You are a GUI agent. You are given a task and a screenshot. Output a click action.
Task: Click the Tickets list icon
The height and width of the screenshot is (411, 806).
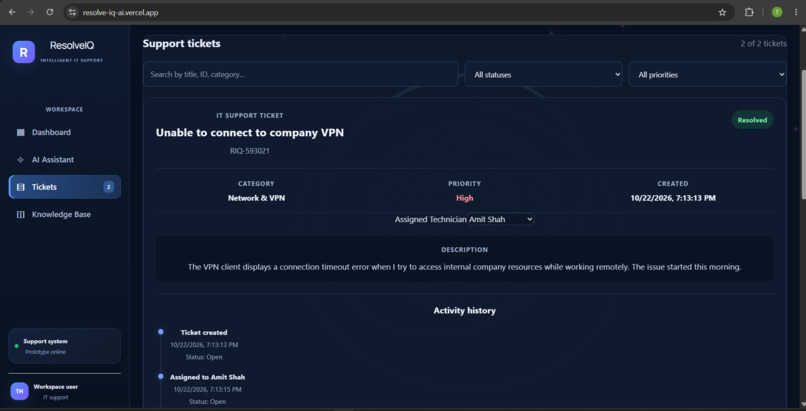pyautogui.click(x=21, y=188)
